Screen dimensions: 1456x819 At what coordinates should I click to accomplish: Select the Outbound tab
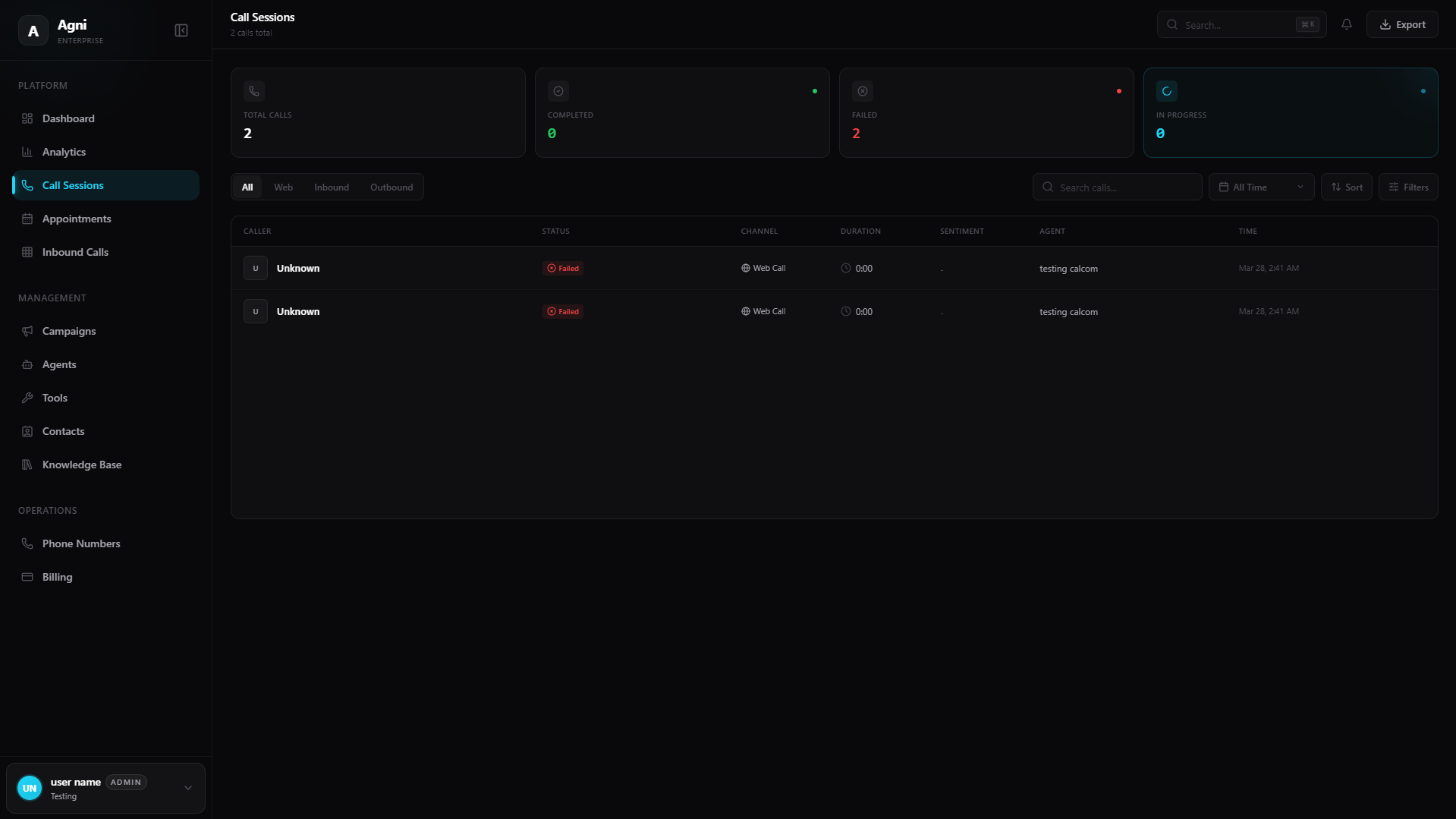tap(392, 187)
